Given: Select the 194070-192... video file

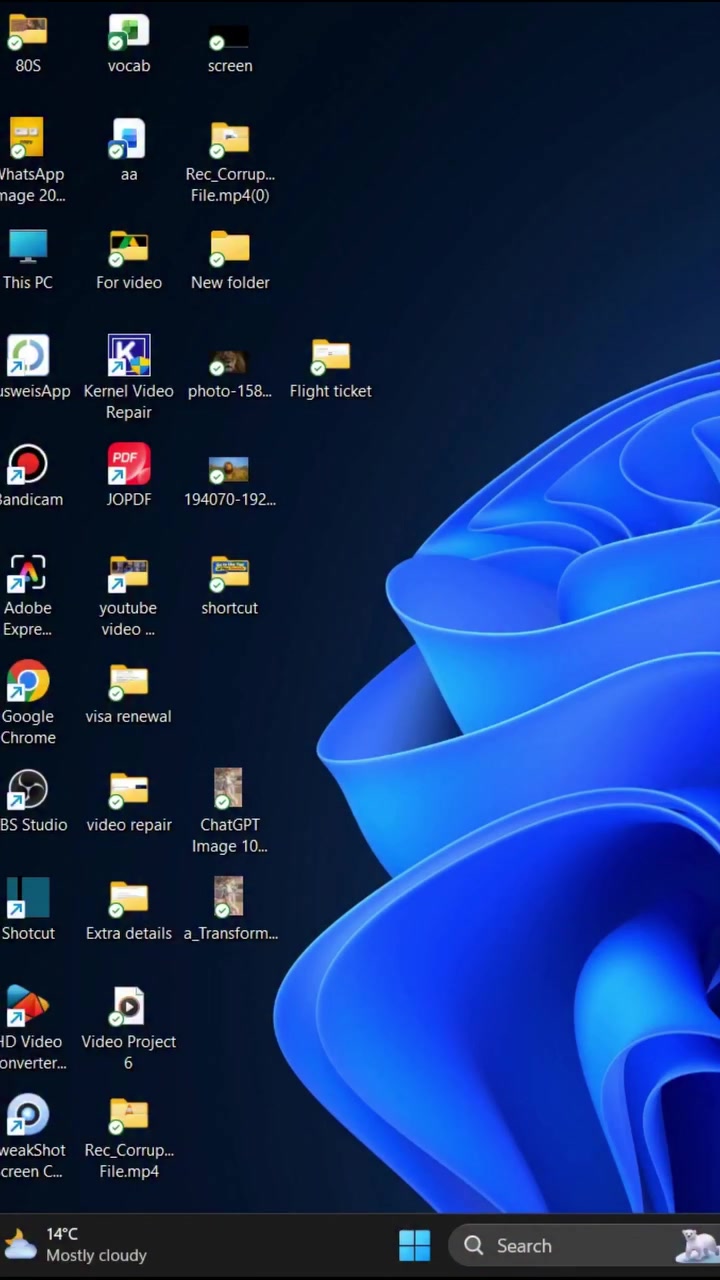Looking at the screenshot, I should (x=229, y=469).
